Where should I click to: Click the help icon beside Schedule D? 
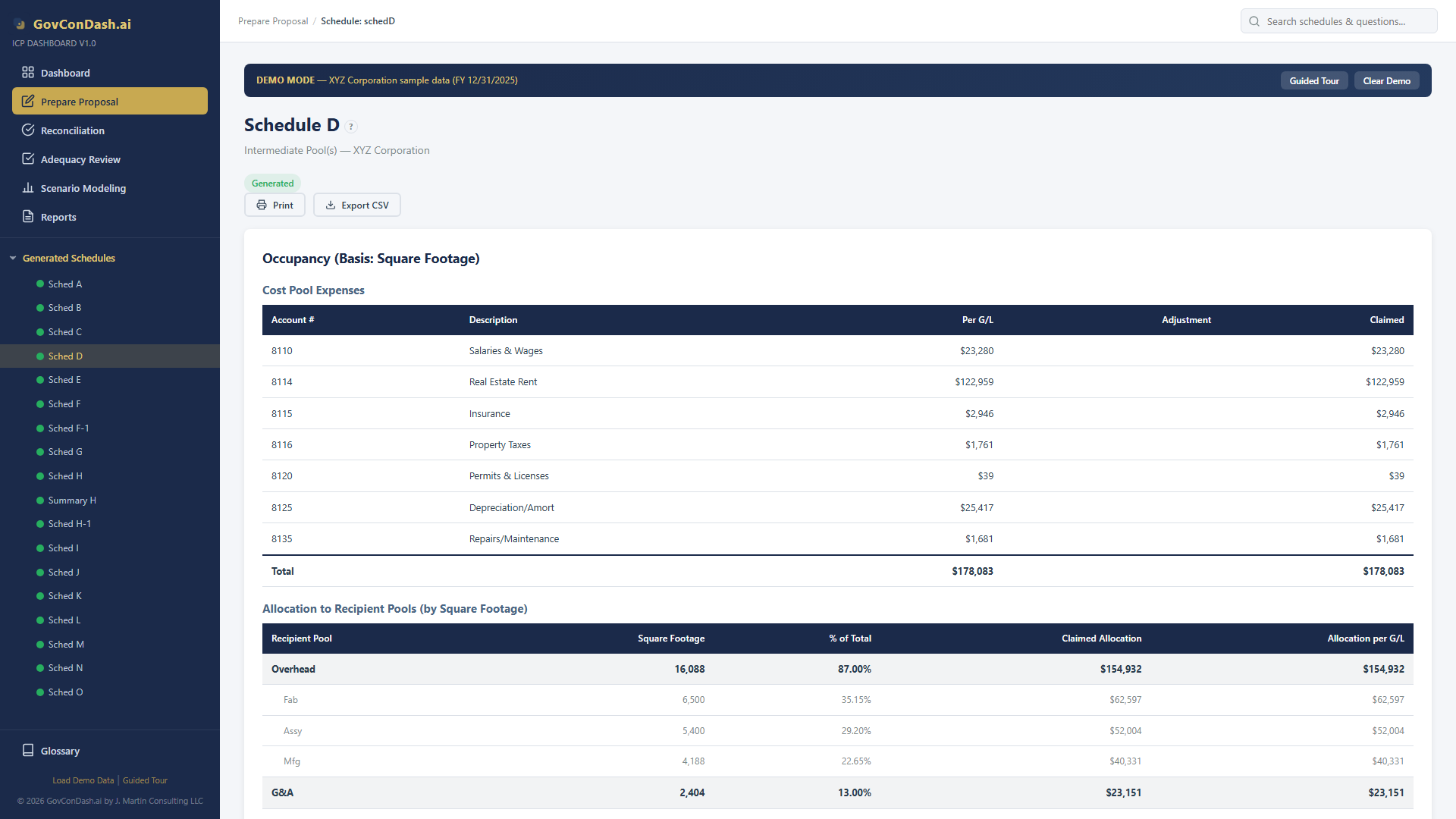(x=351, y=127)
